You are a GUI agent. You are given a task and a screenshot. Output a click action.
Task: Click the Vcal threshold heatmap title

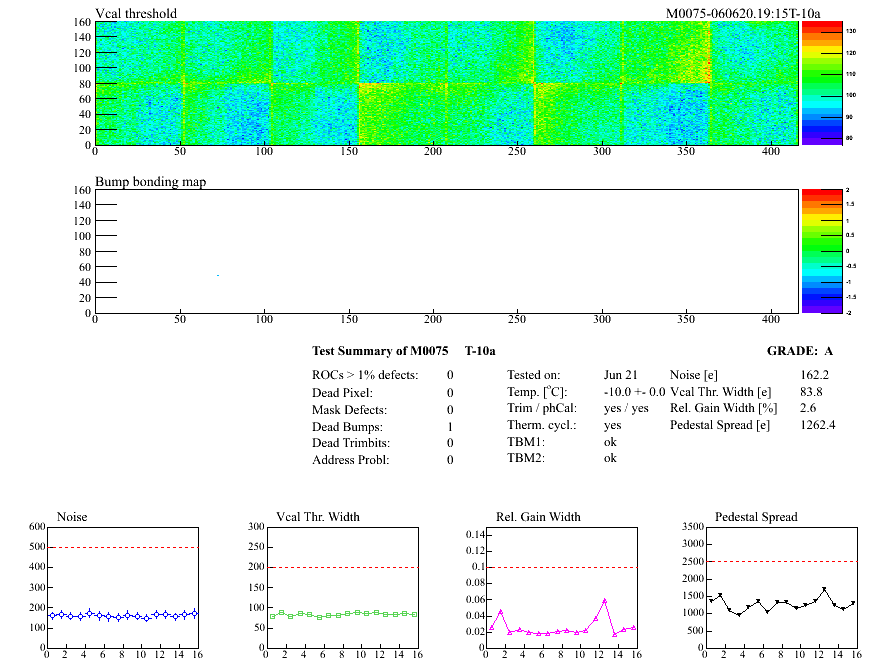136,13
